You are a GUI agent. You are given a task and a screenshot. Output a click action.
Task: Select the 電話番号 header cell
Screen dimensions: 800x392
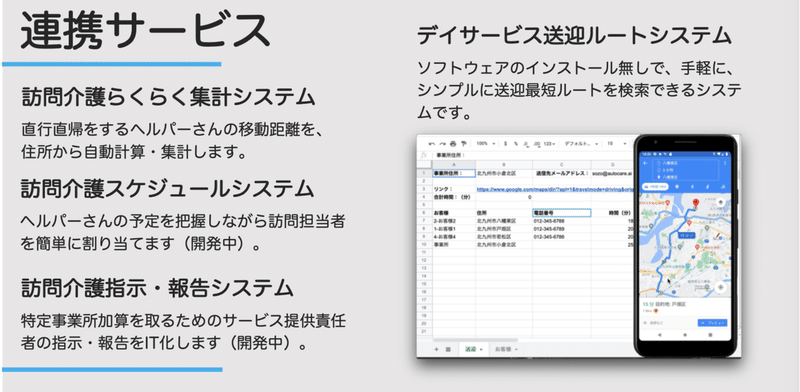click(x=562, y=213)
